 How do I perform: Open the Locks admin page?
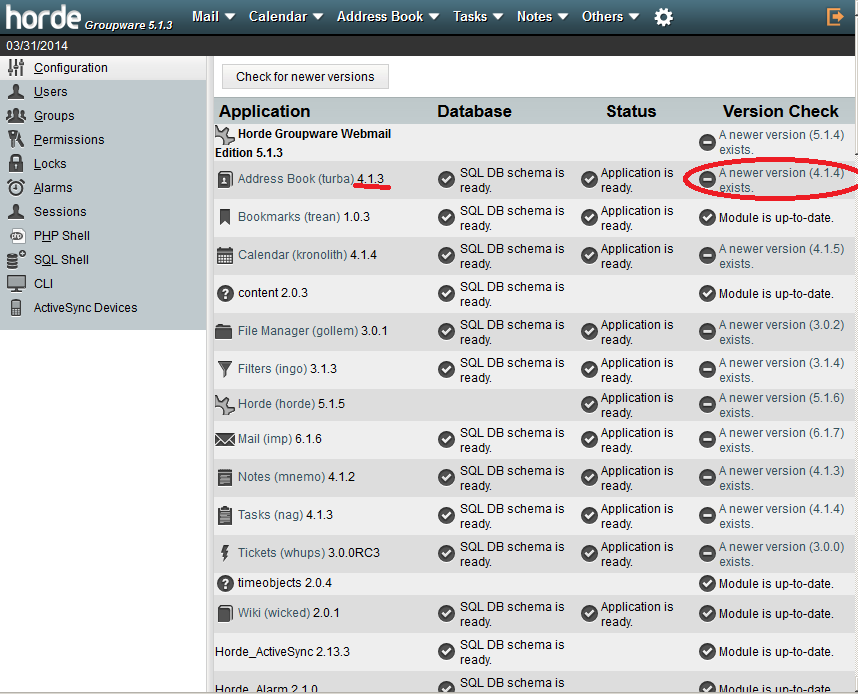click(x=50, y=164)
